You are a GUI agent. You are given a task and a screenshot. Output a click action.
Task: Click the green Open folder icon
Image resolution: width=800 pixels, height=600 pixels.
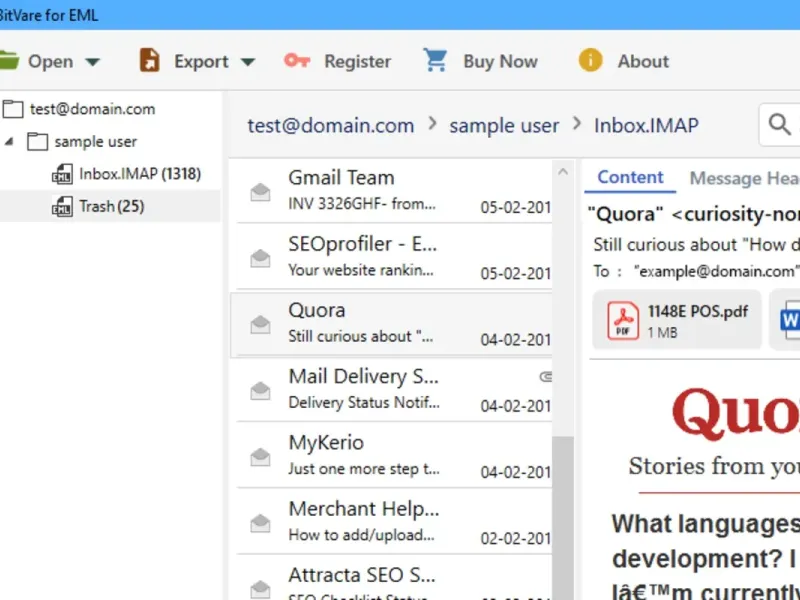tap(9, 61)
